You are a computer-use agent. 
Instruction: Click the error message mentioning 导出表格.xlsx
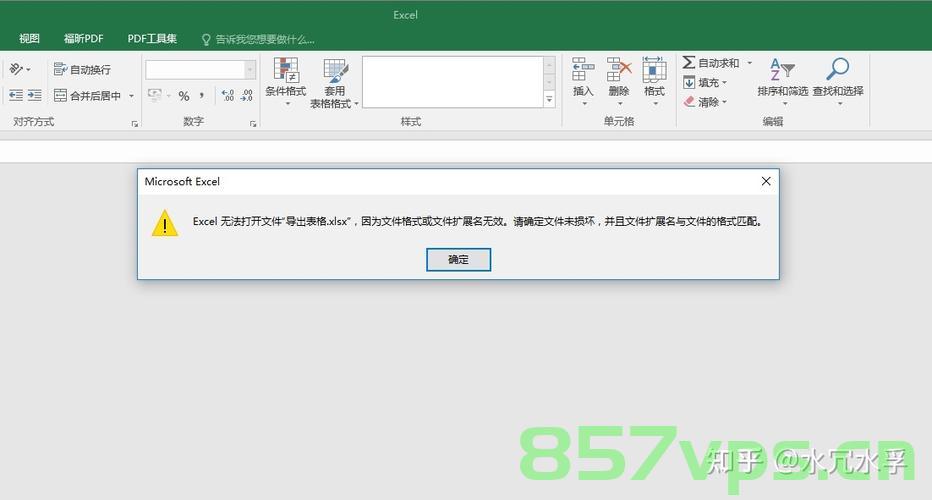(477, 221)
